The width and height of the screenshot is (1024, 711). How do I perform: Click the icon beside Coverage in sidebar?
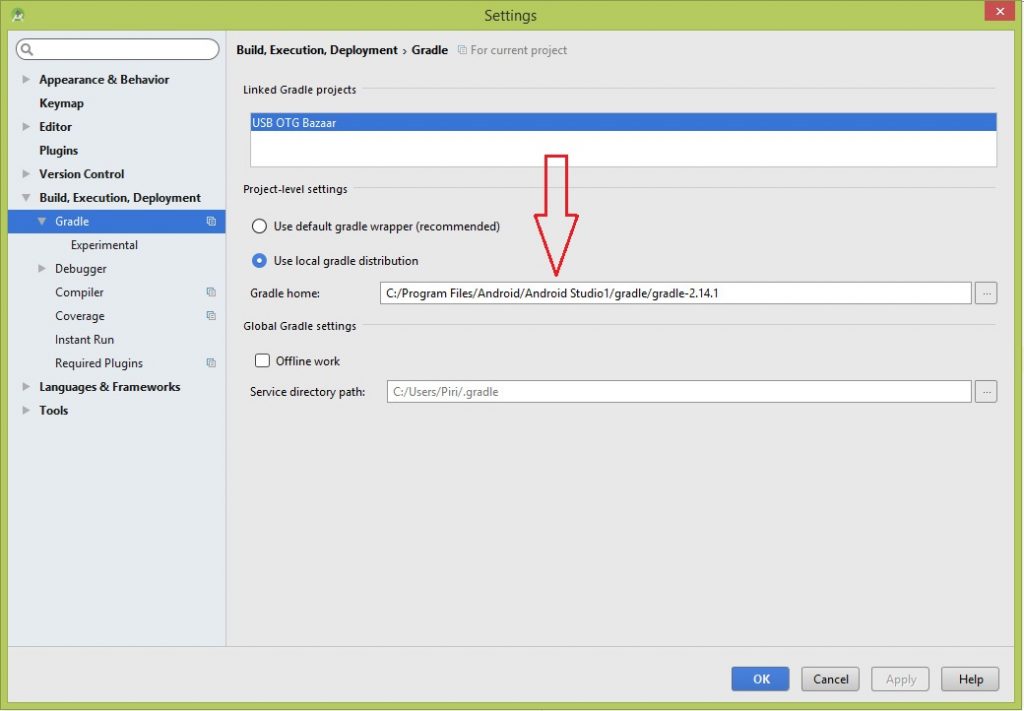pos(210,315)
